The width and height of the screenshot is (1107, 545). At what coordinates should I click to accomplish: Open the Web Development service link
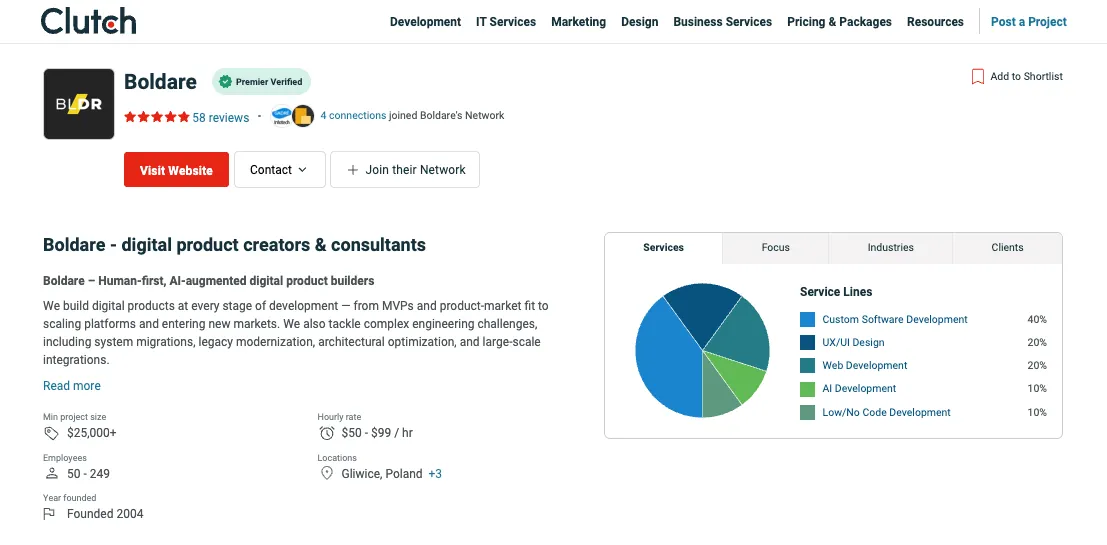(x=865, y=365)
